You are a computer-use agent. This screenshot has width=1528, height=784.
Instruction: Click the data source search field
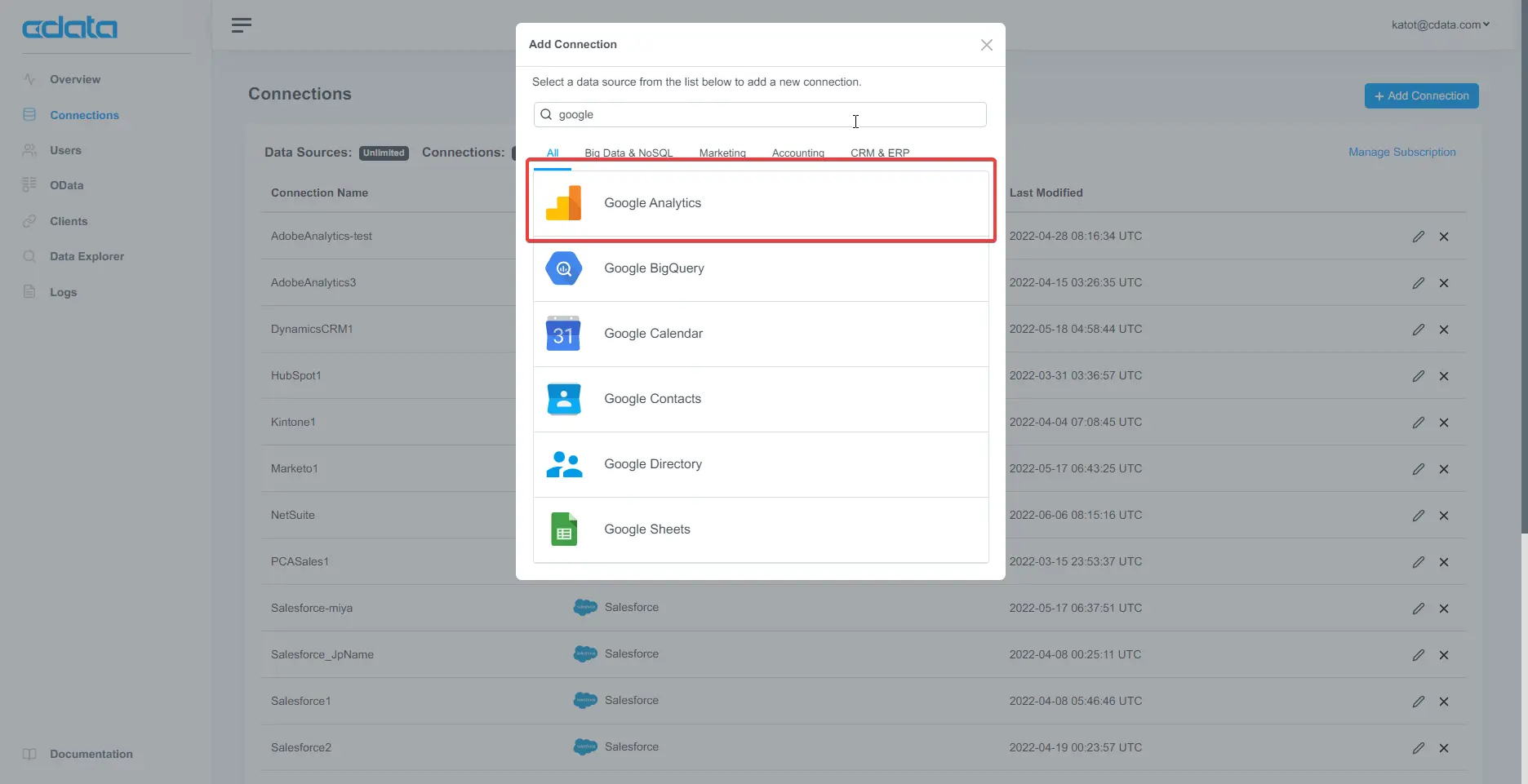pos(760,114)
